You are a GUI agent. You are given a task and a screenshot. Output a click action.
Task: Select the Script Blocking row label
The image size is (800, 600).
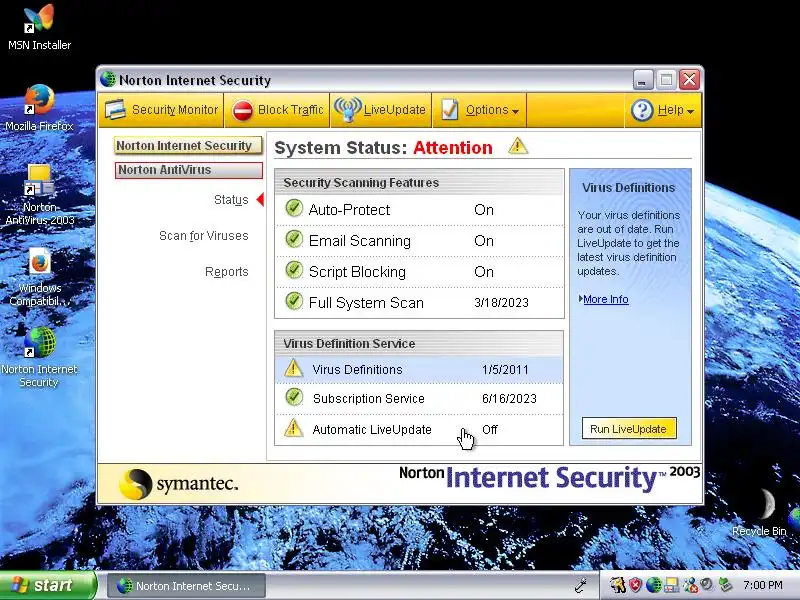pos(357,272)
